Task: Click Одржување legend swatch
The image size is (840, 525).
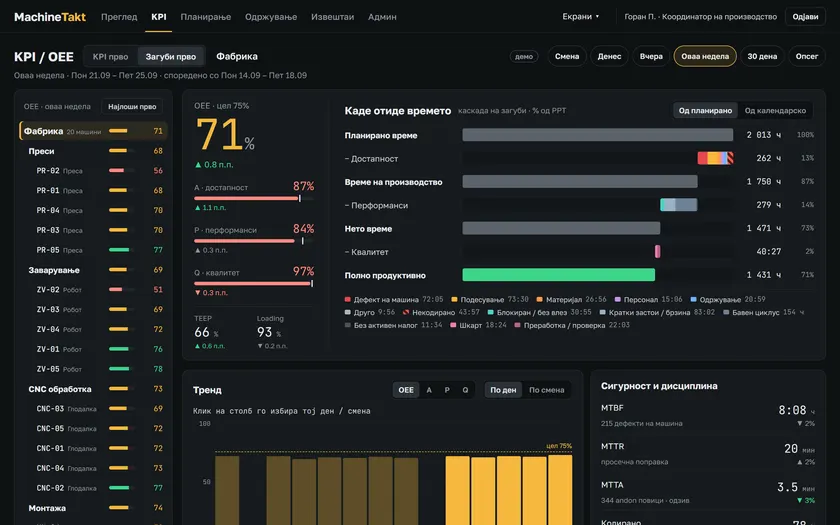Action: click(x=693, y=299)
